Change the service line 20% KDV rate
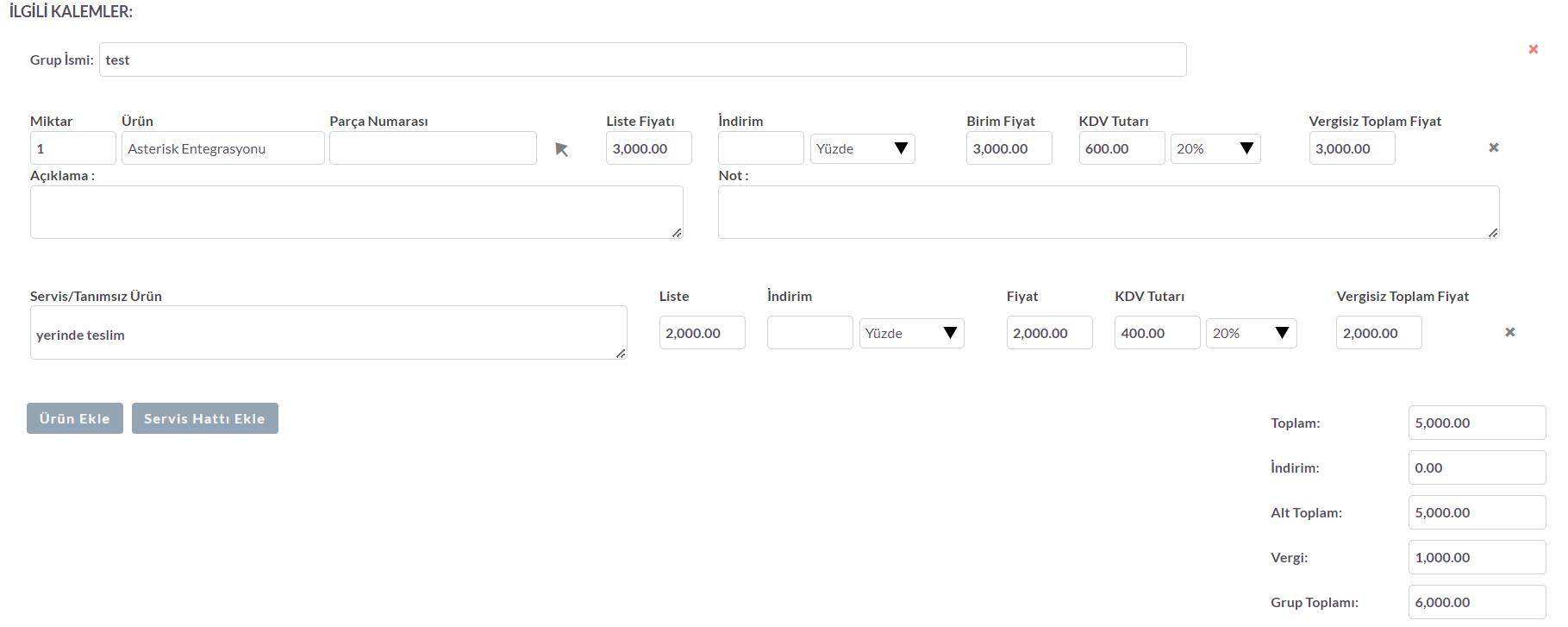Viewport: 1568px width, 627px height. [1251, 333]
